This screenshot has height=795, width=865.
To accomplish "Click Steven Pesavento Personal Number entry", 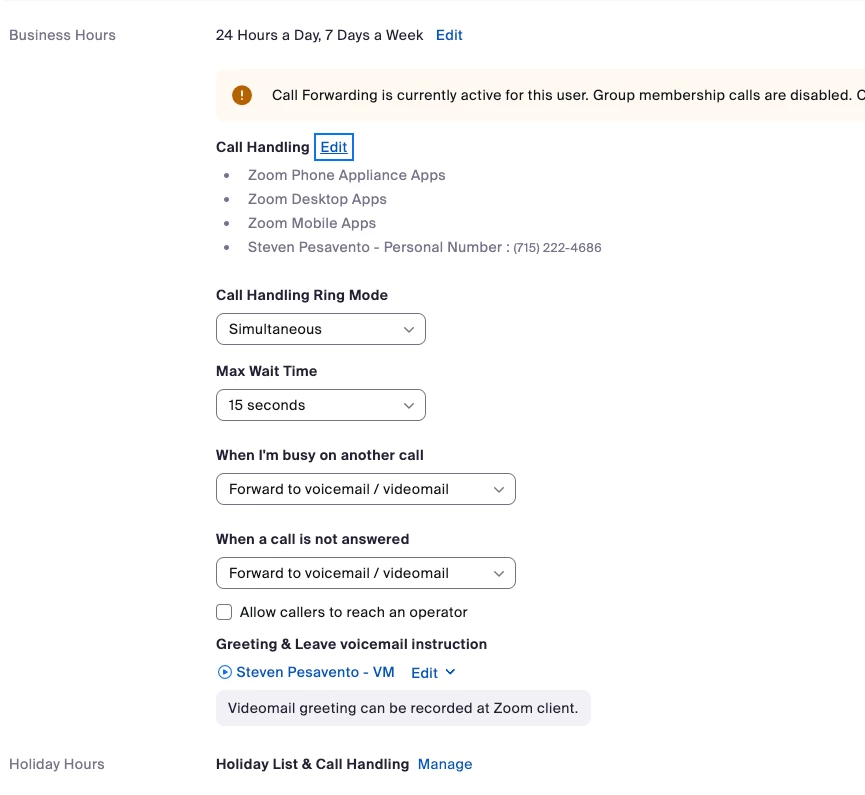I will (x=424, y=247).
